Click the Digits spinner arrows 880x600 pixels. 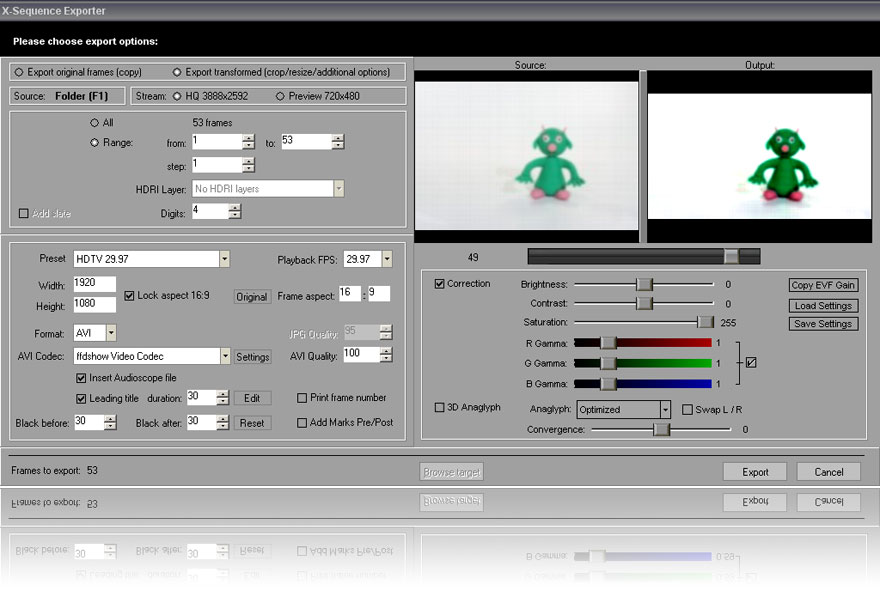pyautogui.click(x=235, y=211)
